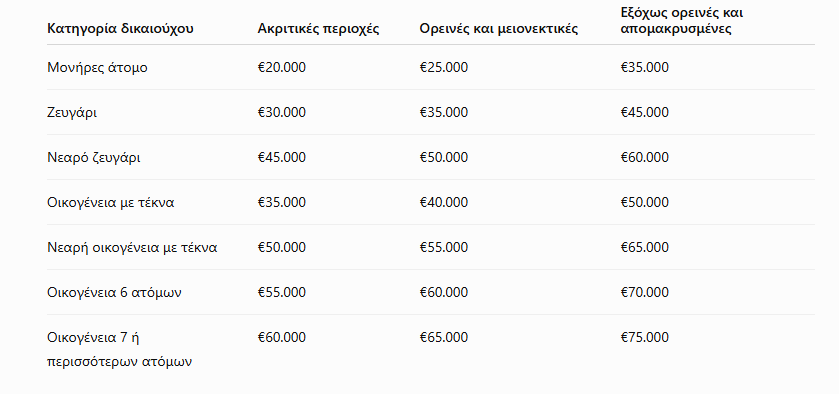Click €65.000 in Νεαρή οικογένεια row
Viewport: 839px width, 394px height.
[x=645, y=247]
